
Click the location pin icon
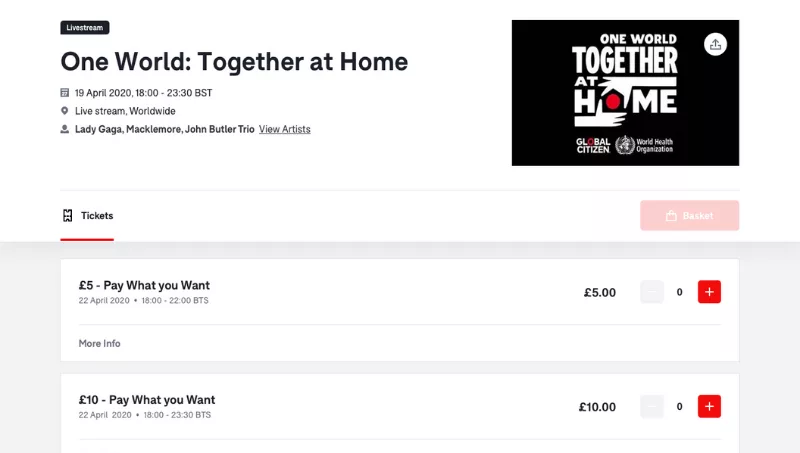coord(65,111)
